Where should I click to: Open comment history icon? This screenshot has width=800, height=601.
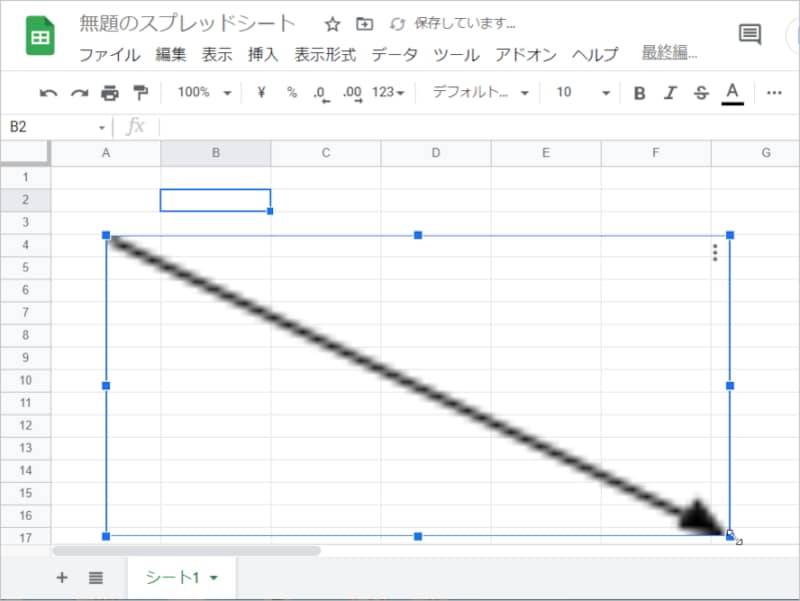point(751,34)
